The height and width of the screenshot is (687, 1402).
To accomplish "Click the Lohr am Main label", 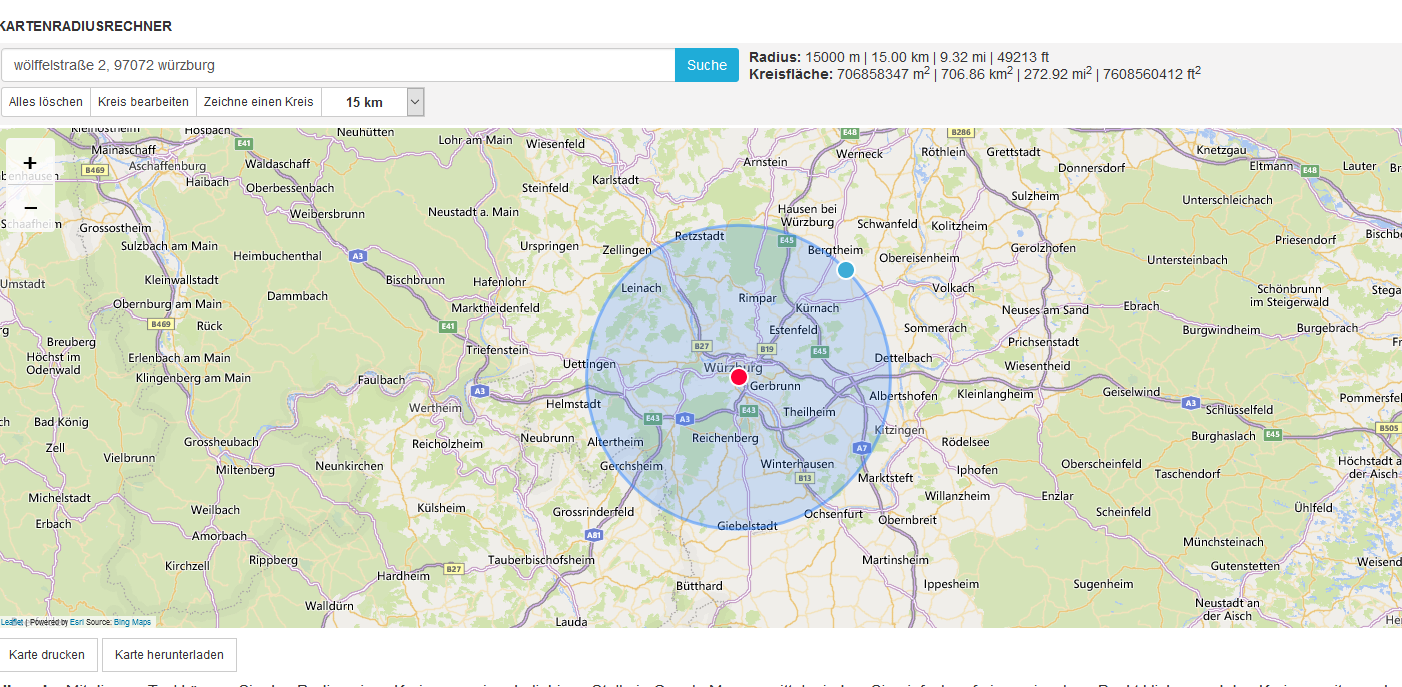I will point(475,140).
